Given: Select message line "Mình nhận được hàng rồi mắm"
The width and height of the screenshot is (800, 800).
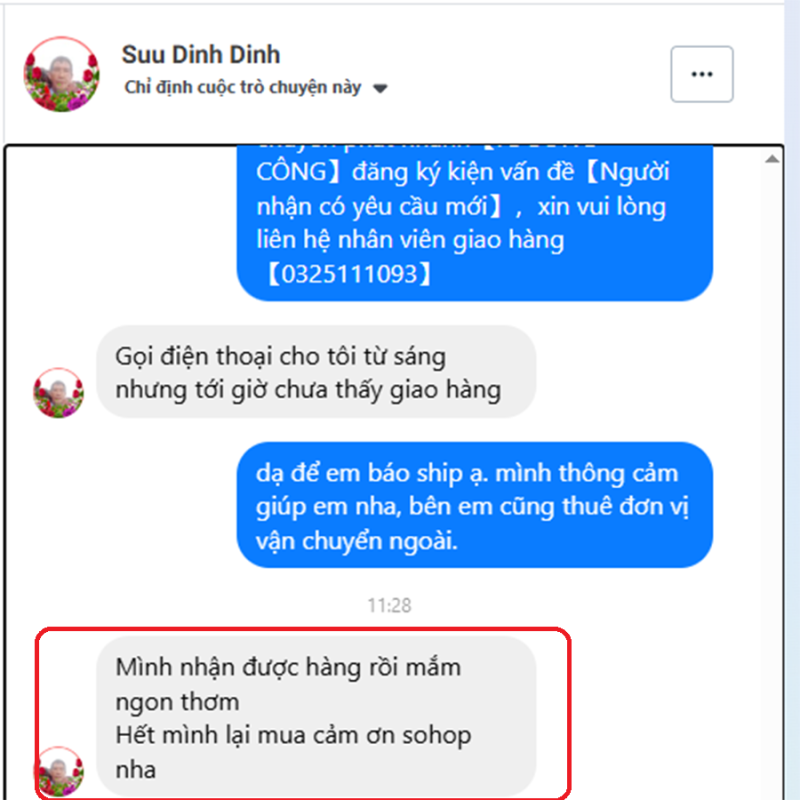Looking at the screenshot, I should [x=288, y=667].
